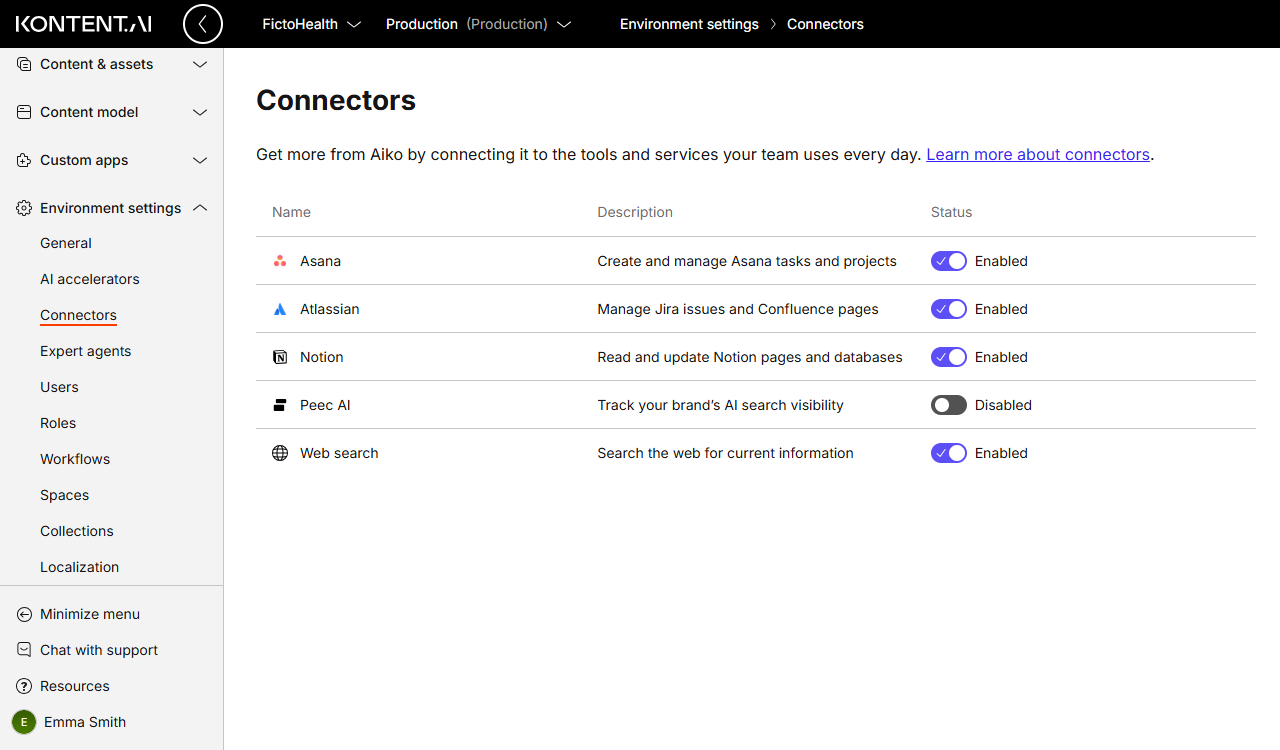Turn off the Notion connector switch
Screen dimensions: 1280x750
pyautogui.click(x=949, y=357)
